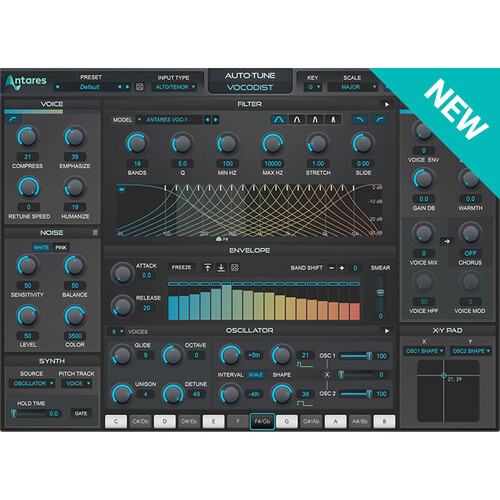Open the Scale Major dropdown
Screen dimensions: 500x500
coord(353,87)
